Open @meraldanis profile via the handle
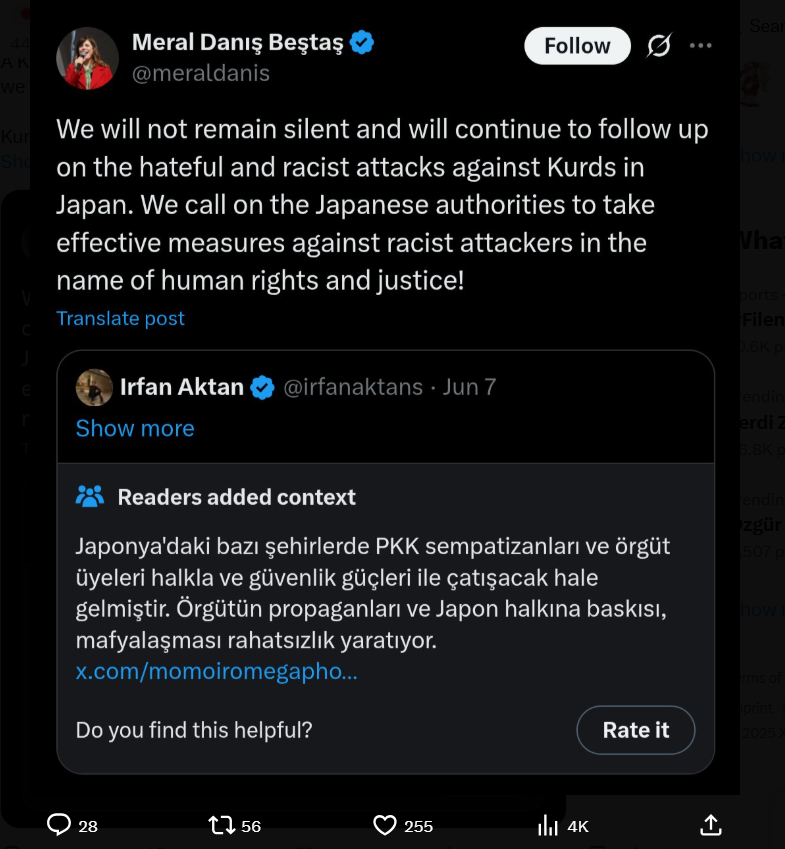785x849 pixels. click(201, 72)
